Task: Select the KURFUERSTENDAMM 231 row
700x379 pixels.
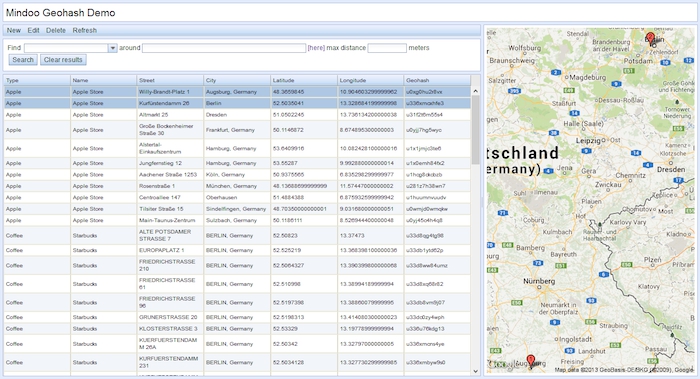Action: 237,362
